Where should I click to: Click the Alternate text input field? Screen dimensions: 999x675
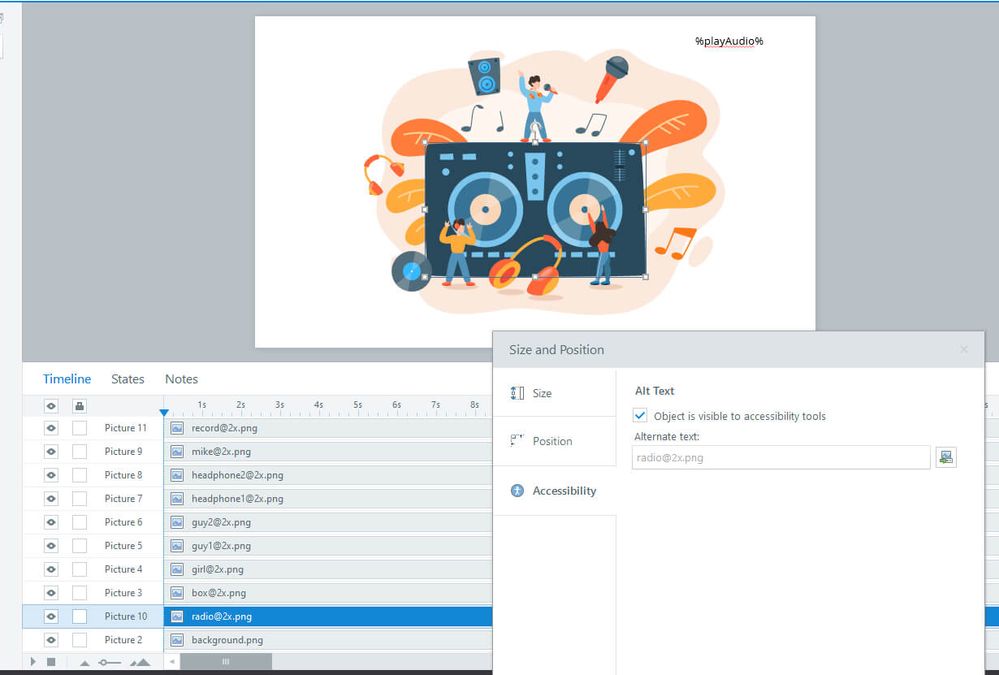(781, 458)
